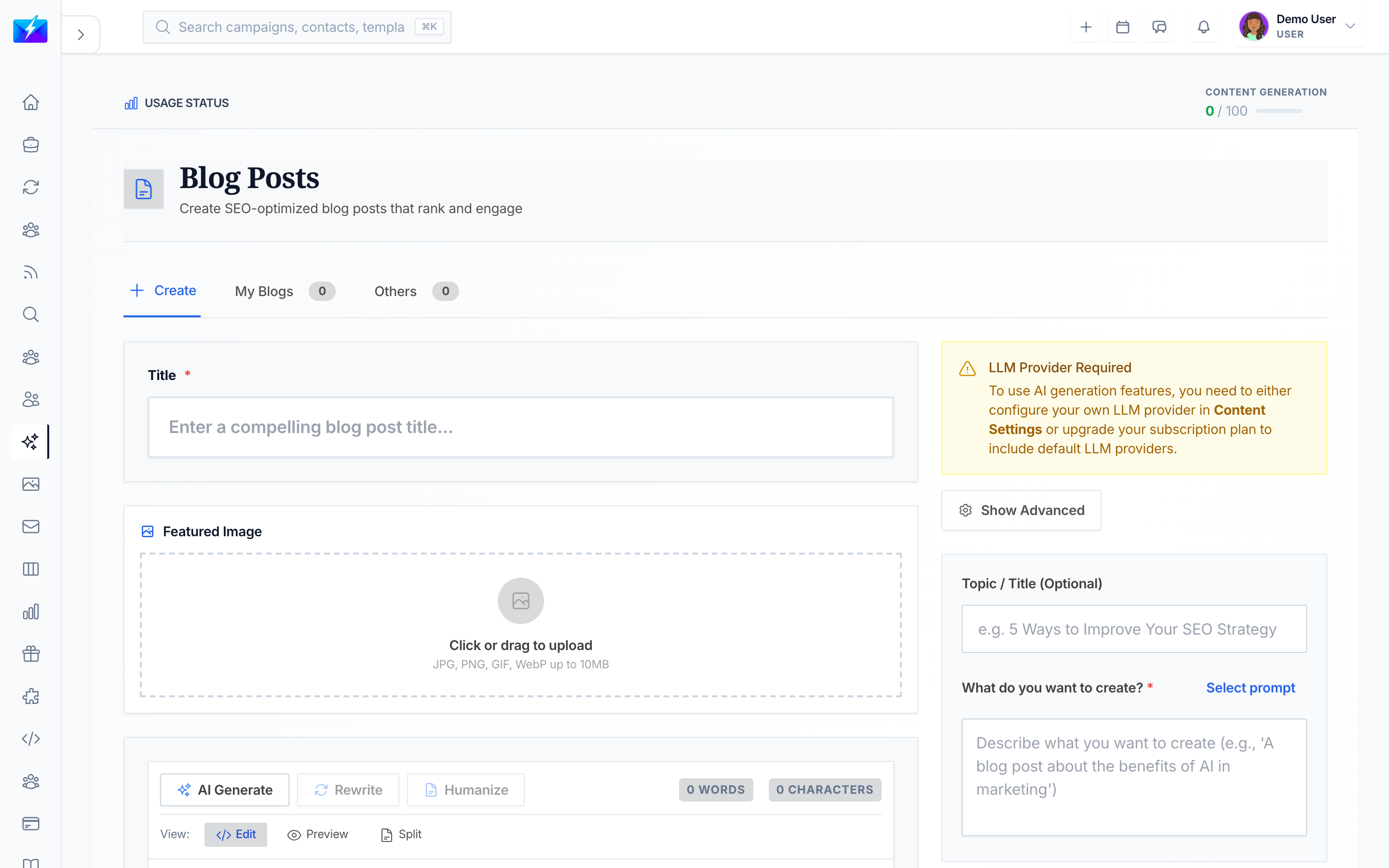Click the featured image upload drop zone
The height and width of the screenshot is (868, 1389).
(x=520, y=624)
